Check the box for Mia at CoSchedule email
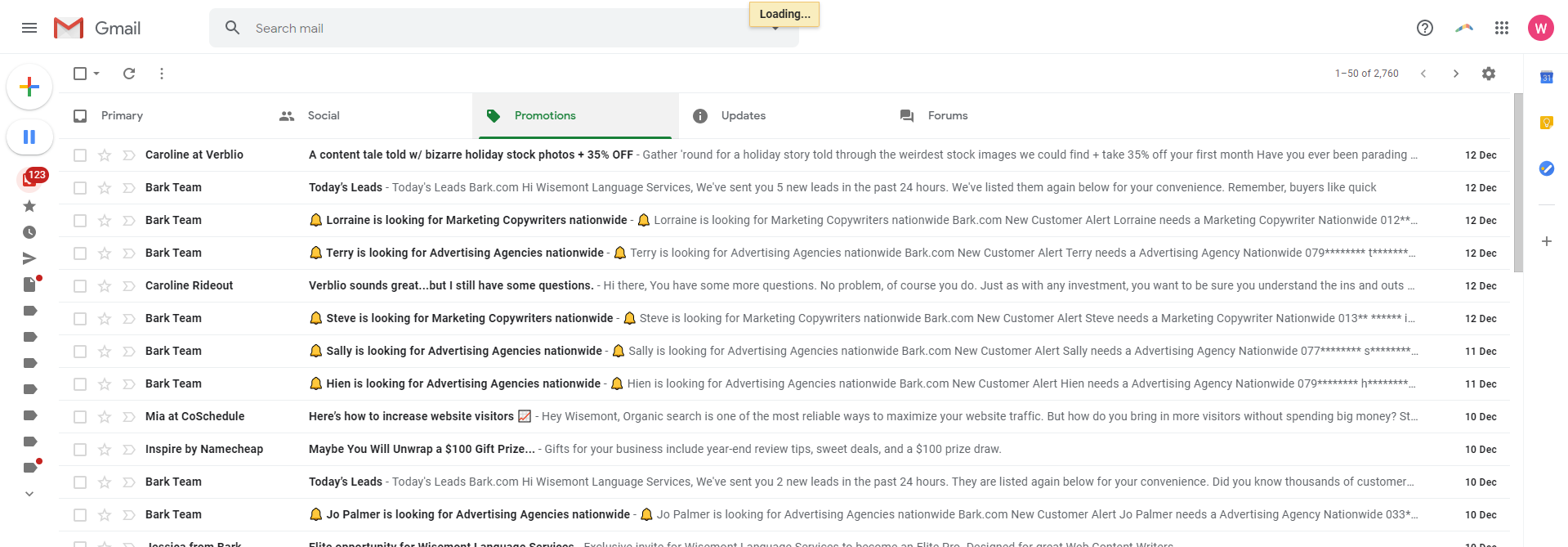Screen dimensions: 1568x547 click(80, 417)
